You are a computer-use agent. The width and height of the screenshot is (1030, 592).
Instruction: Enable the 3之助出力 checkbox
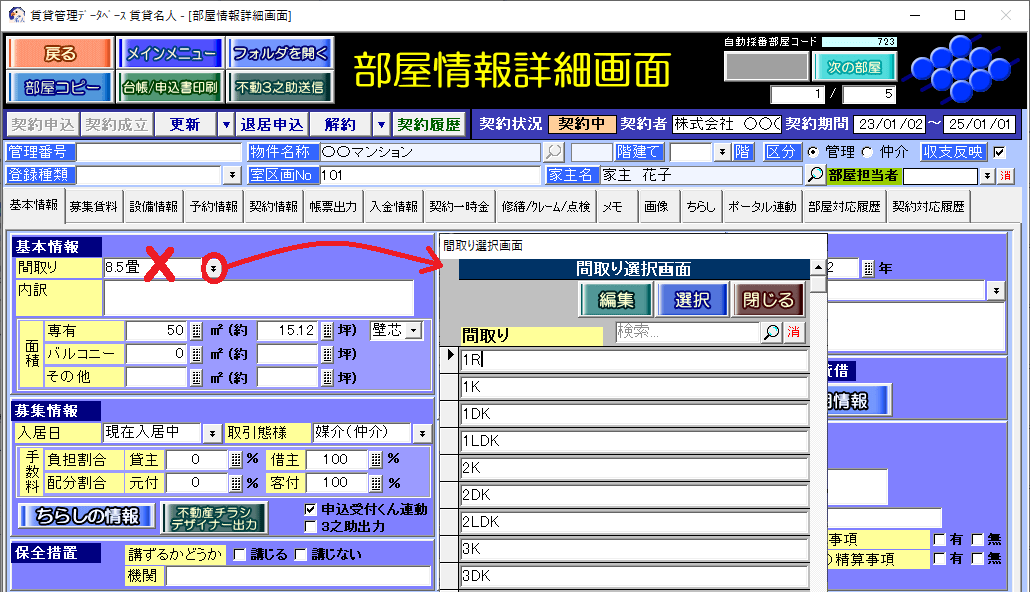[311, 526]
